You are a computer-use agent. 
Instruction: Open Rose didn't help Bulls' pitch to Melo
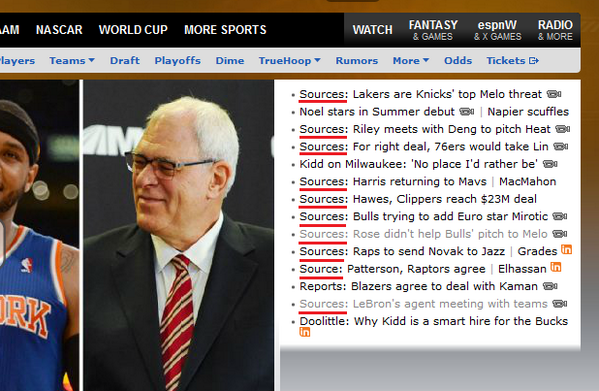(x=423, y=234)
